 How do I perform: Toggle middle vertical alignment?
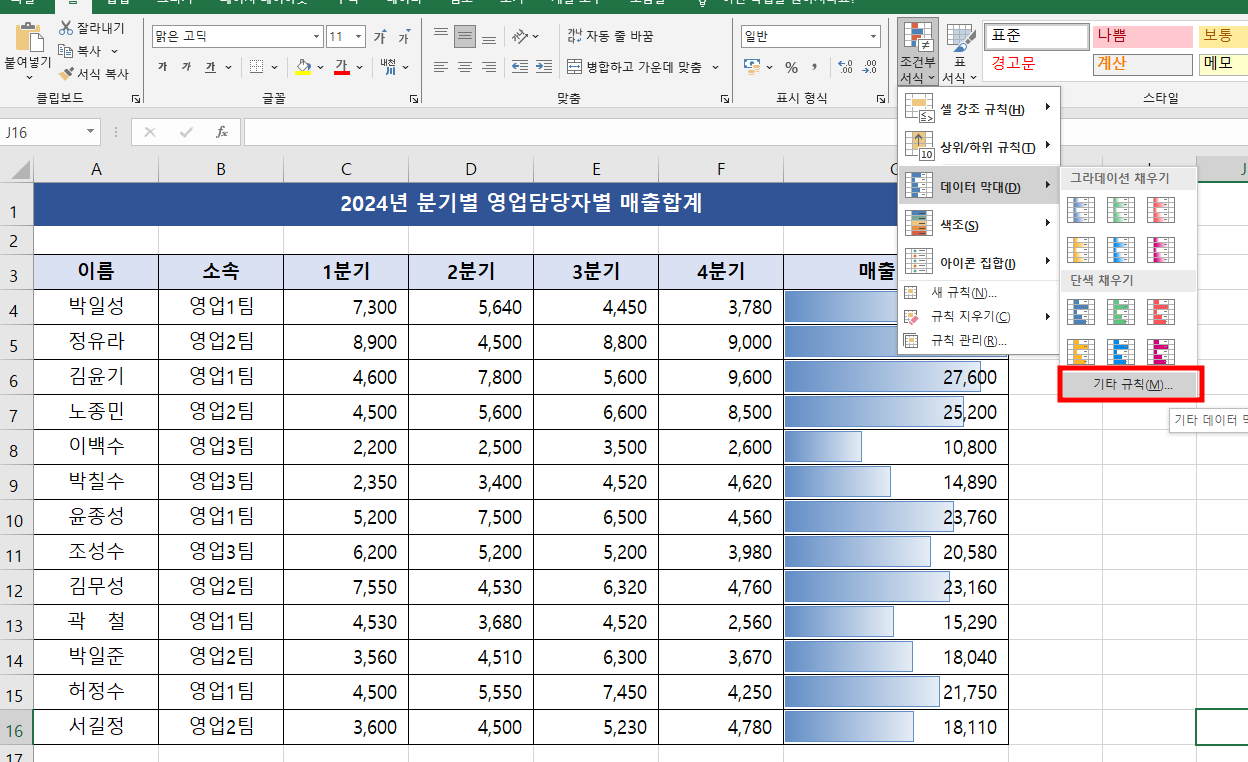pyautogui.click(x=465, y=37)
